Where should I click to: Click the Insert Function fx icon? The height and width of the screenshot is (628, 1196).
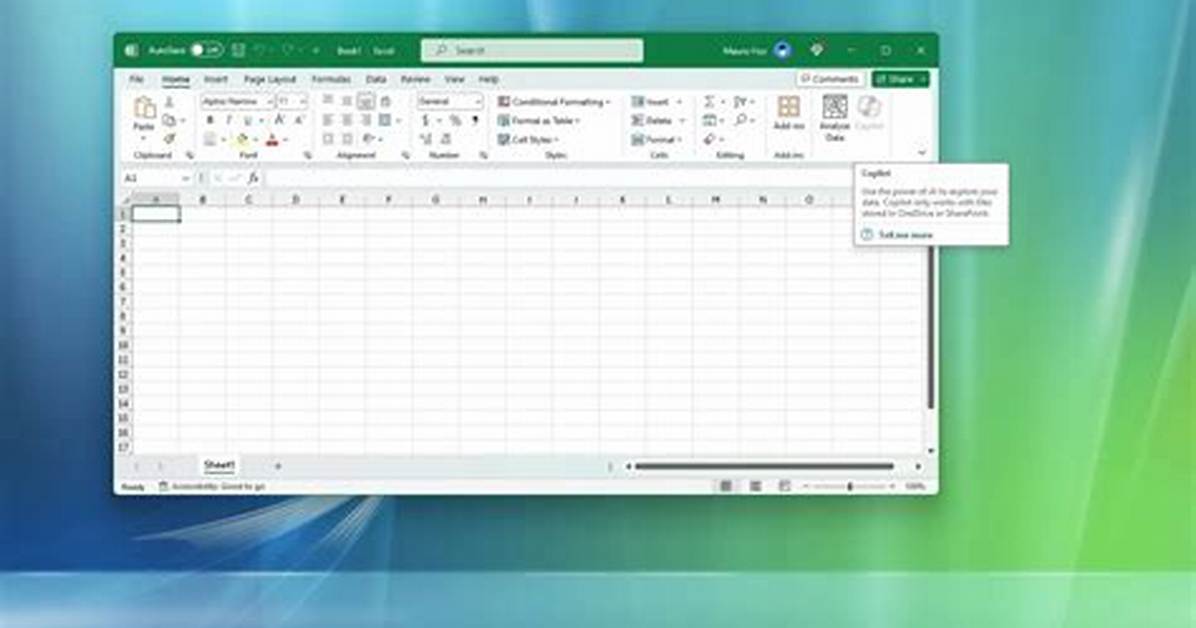254,178
